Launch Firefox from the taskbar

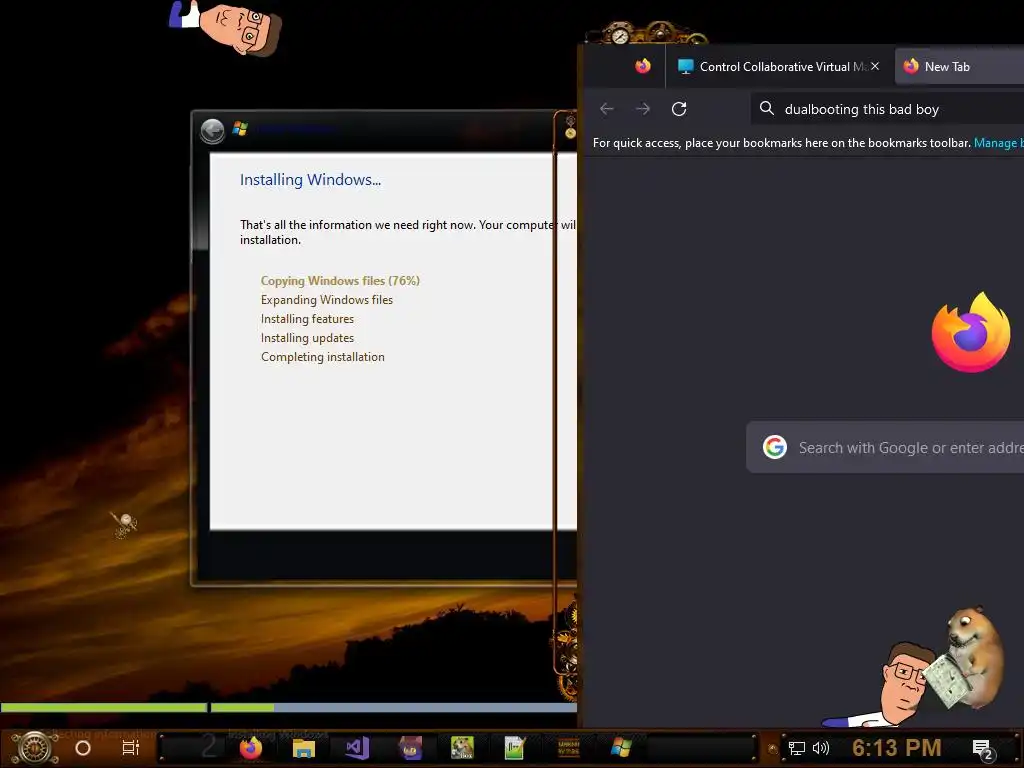(250, 748)
